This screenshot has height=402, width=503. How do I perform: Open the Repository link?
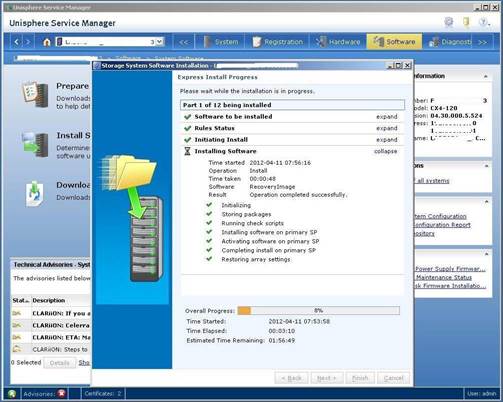click(425, 234)
